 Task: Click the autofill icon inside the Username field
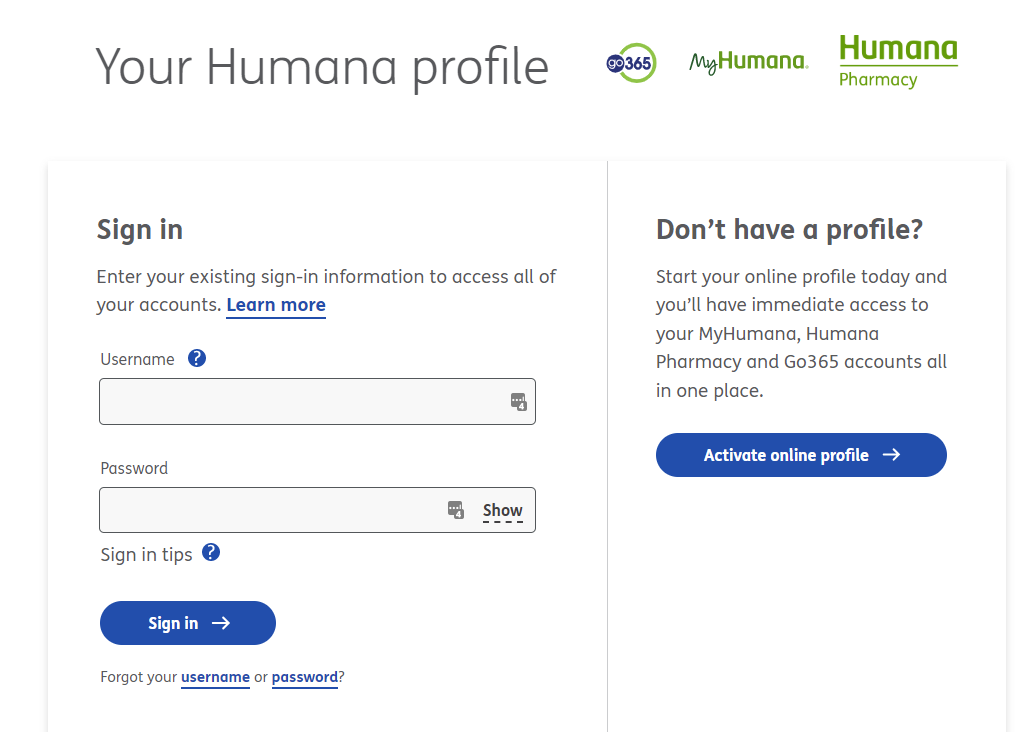518,401
